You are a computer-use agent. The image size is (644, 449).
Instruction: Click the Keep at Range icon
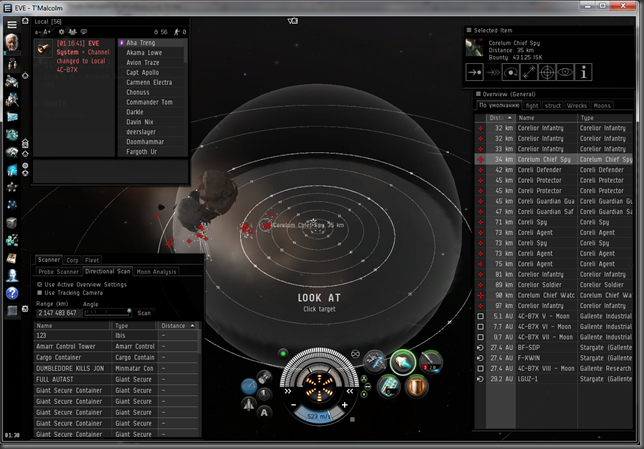pyautogui.click(x=529, y=73)
